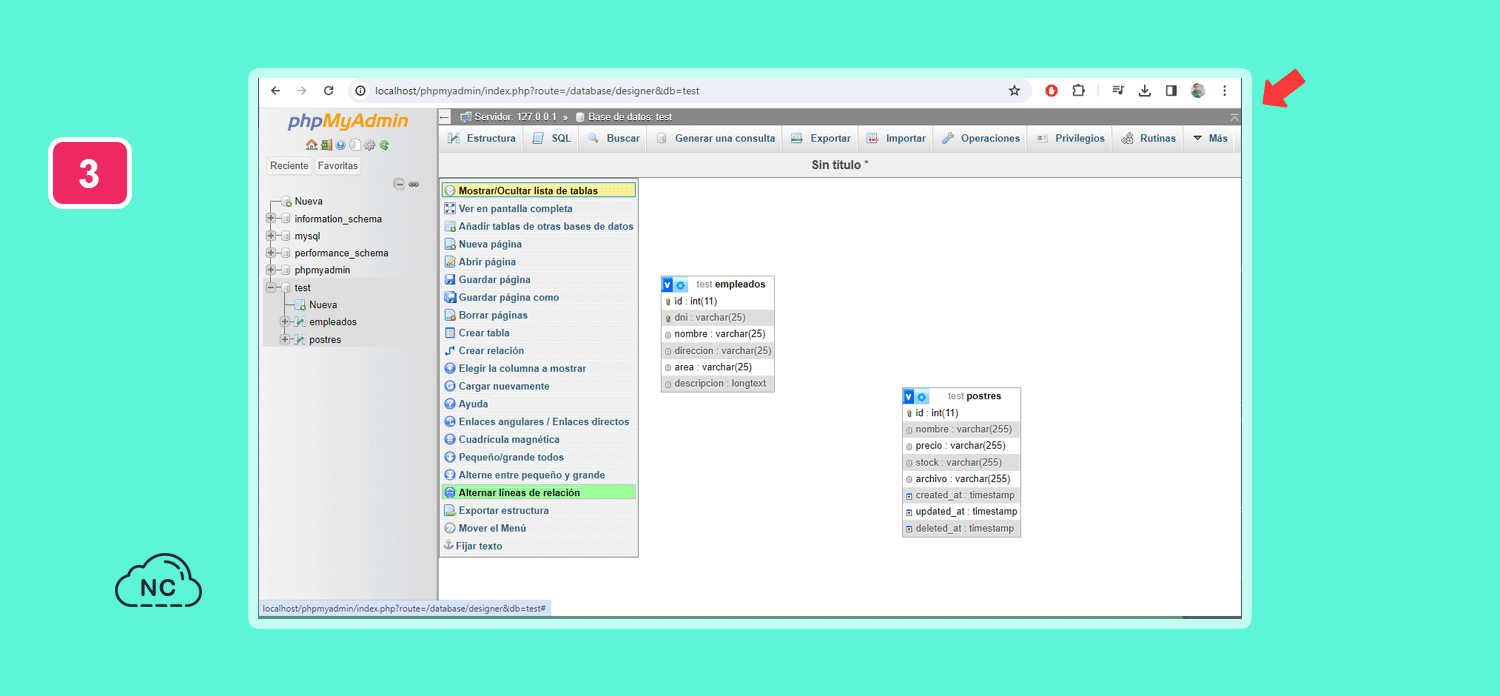Collapse postres table columns with V button

pos(909,397)
